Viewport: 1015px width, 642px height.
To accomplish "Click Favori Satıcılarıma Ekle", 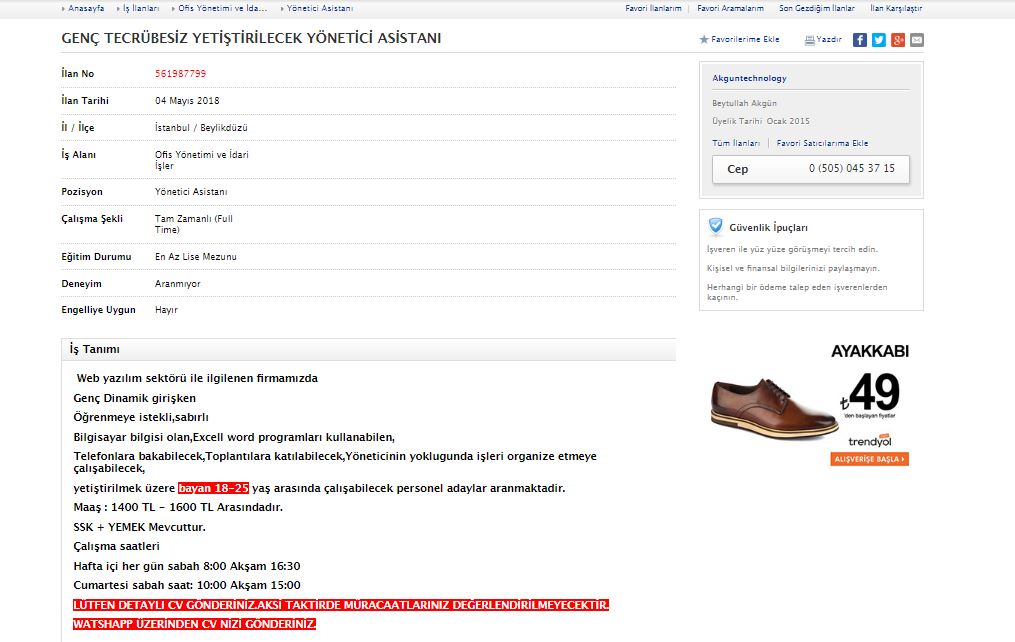I will [822, 143].
